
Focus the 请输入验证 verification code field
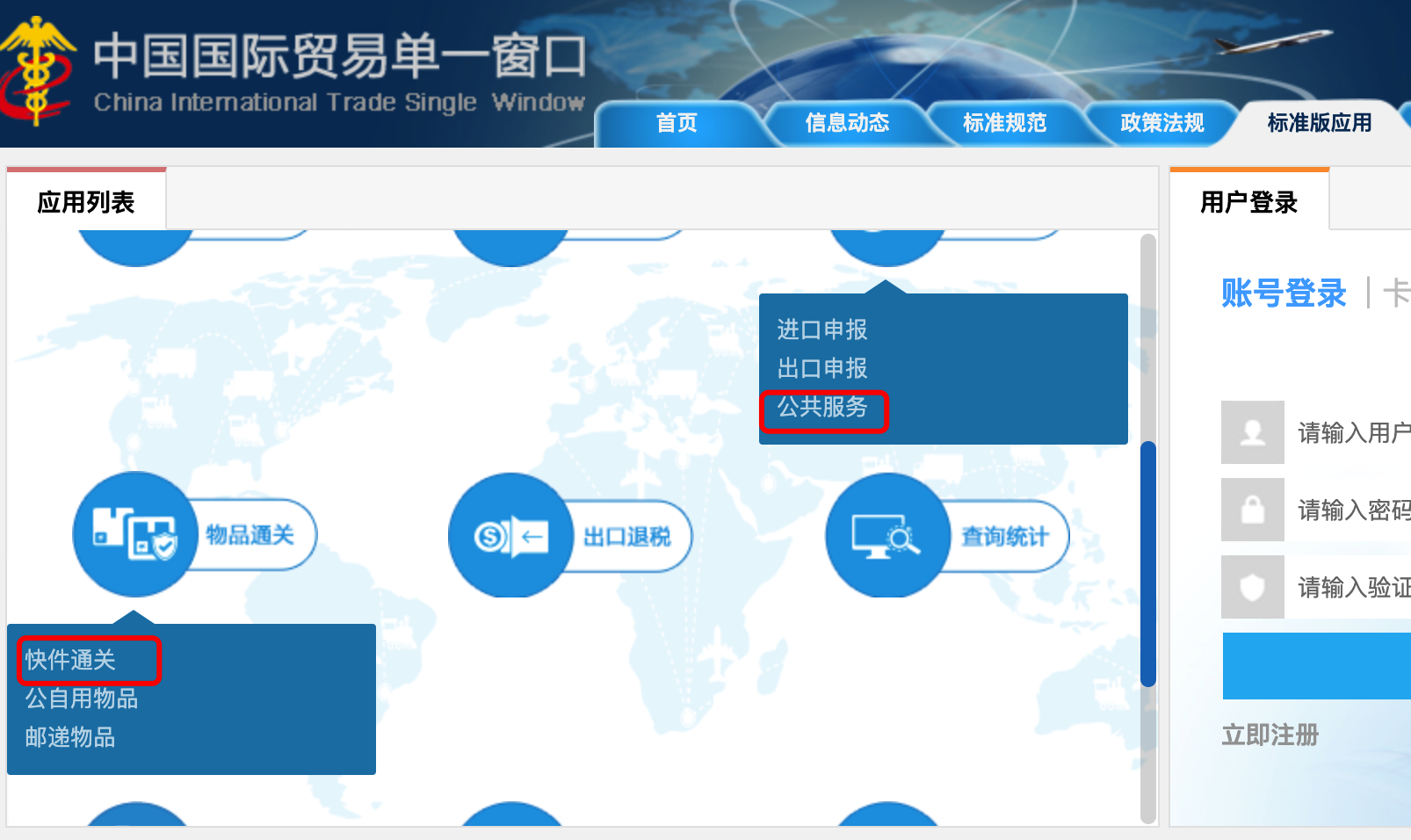click(x=1348, y=587)
